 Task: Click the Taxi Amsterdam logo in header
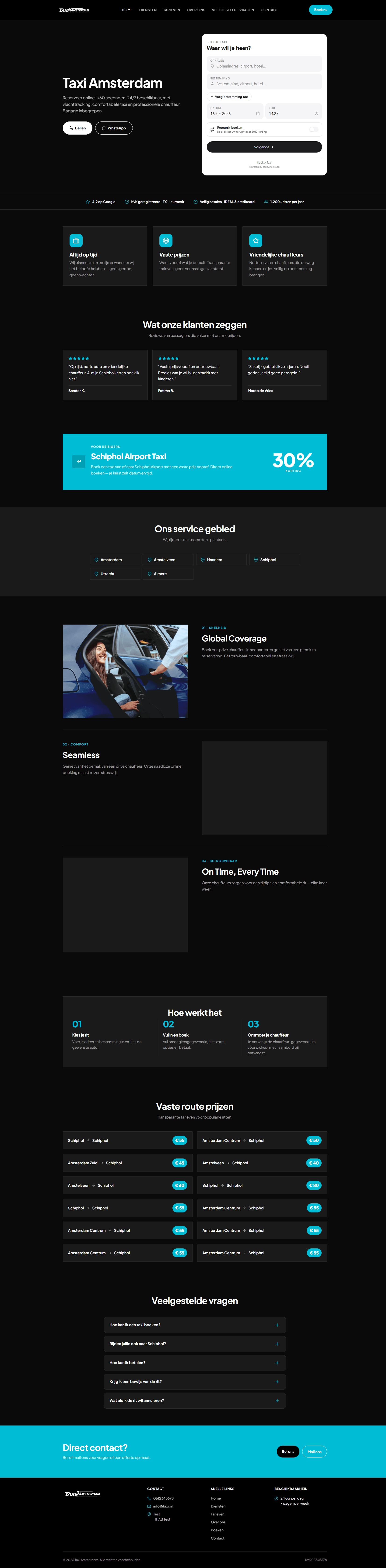(x=74, y=10)
